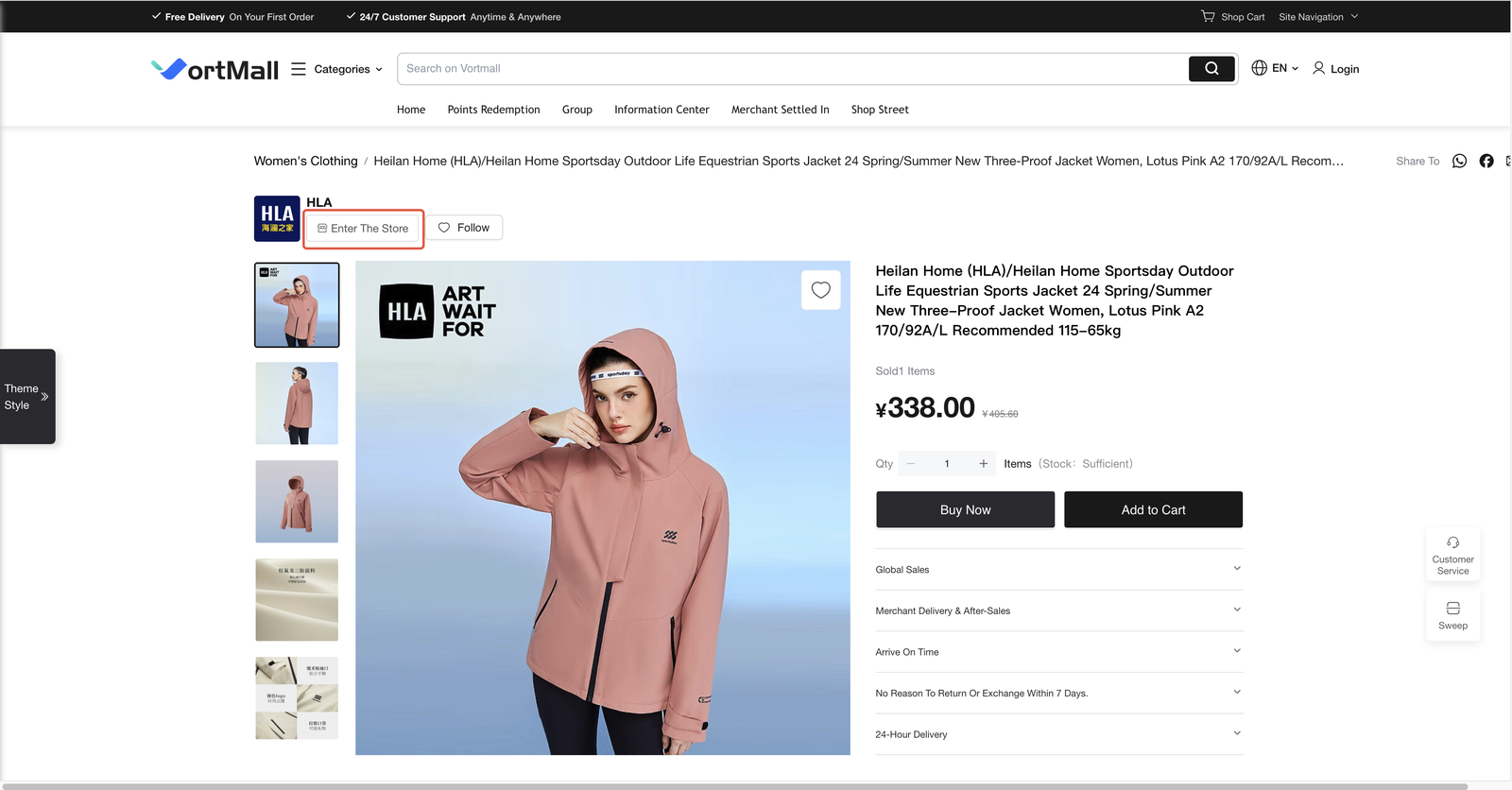Screen dimensions: 1512x790
Task: Click the search magnifier button
Action: click(x=1211, y=69)
